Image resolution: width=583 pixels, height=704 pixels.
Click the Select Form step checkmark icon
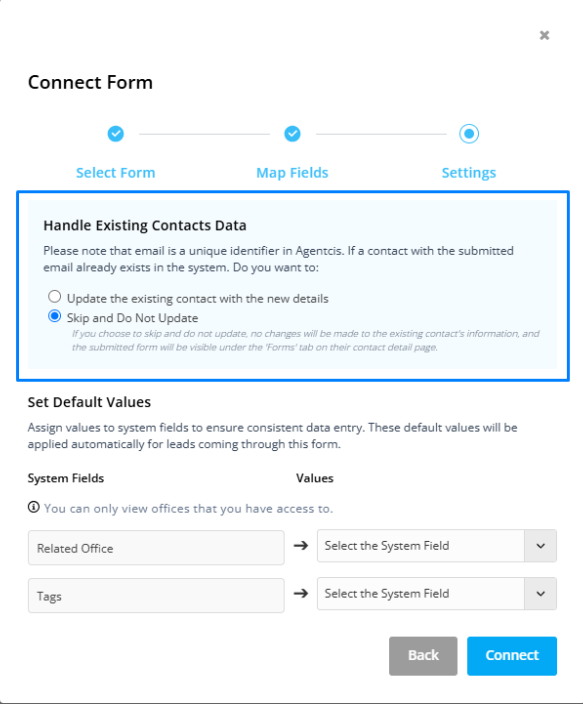(x=115, y=133)
